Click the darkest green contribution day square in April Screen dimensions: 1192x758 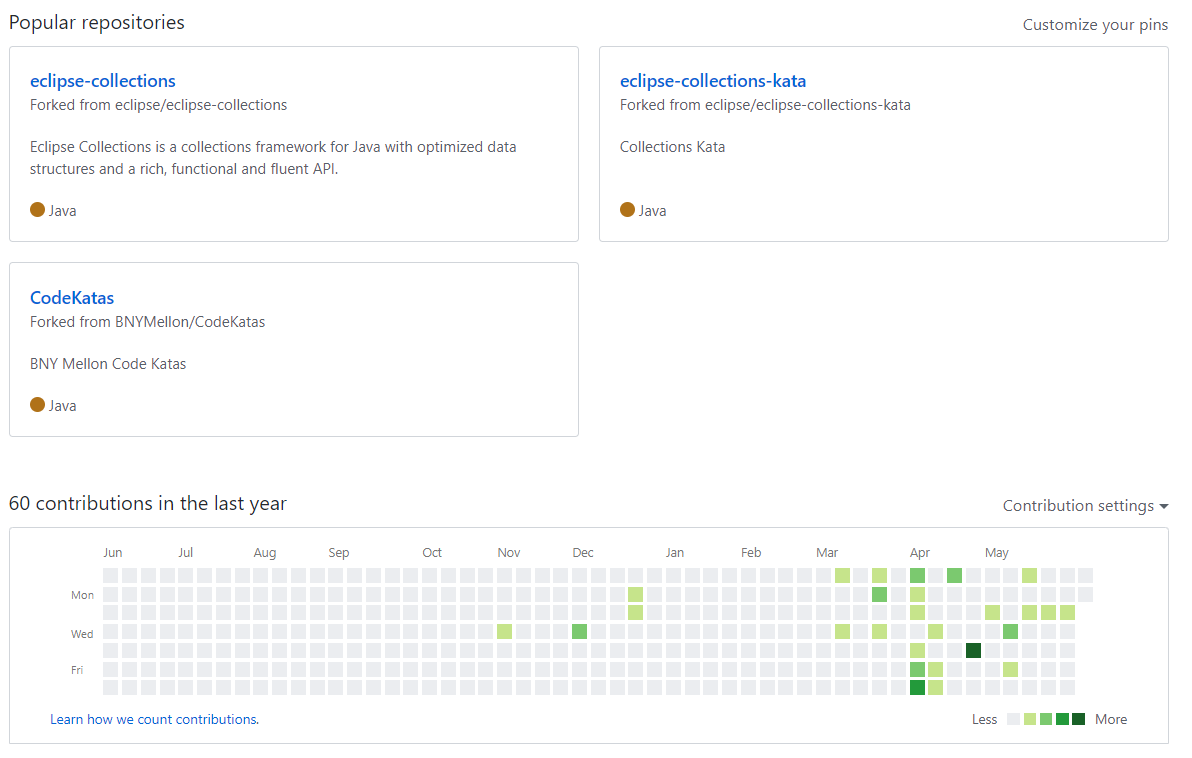coord(973,650)
